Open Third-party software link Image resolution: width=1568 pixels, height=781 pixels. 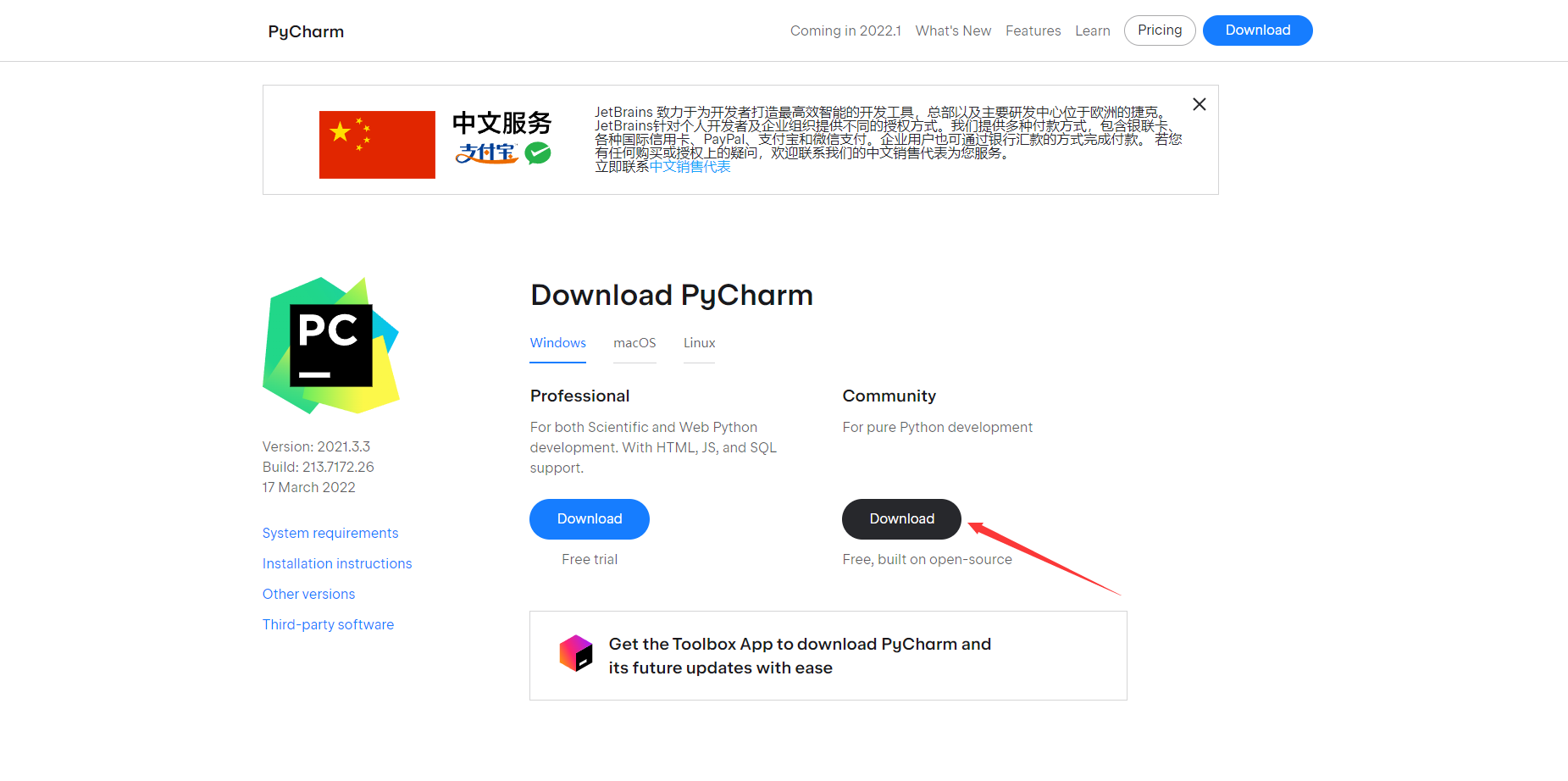point(328,624)
